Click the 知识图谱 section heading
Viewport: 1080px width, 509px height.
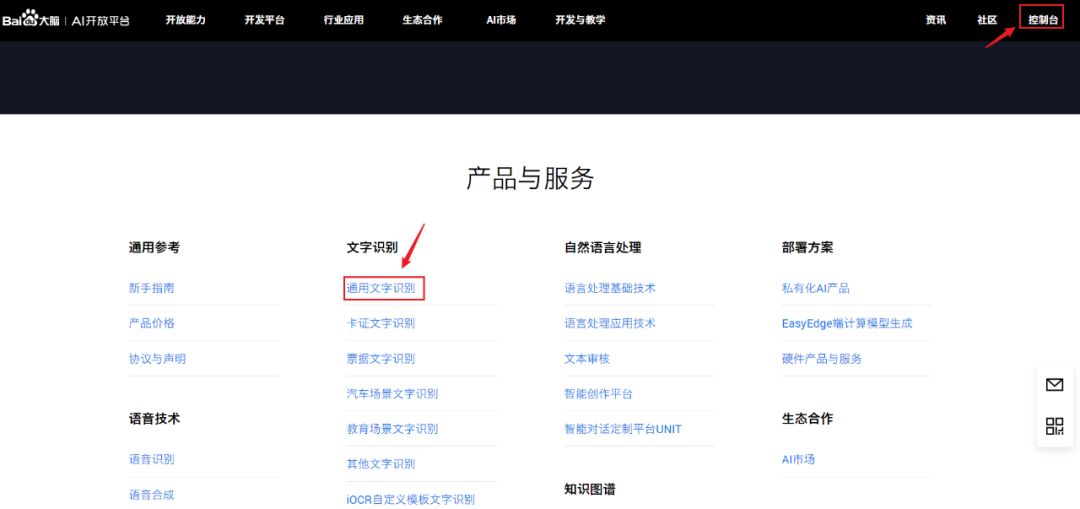point(590,490)
